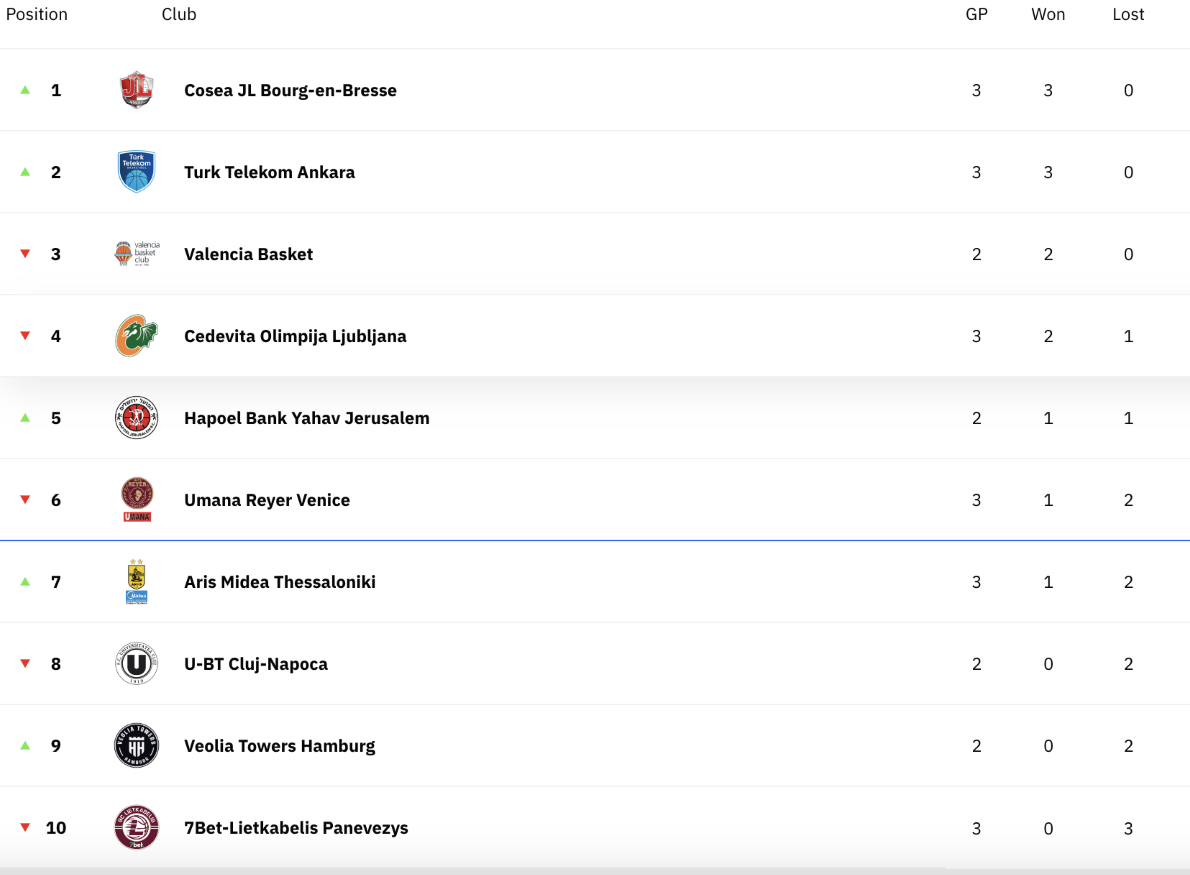Open the Turk Telekom Ankara team link

pyautogui.click(x=269, y=172)
